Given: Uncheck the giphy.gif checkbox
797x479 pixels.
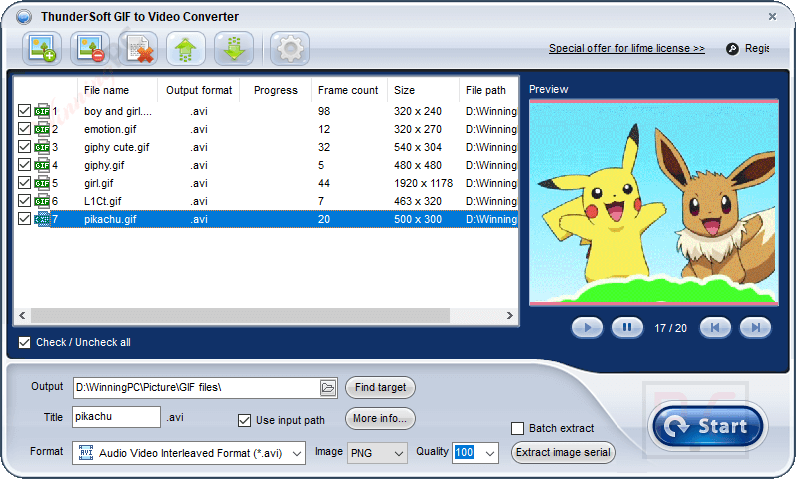Looking at the screenshot, I should pos(24,165).
